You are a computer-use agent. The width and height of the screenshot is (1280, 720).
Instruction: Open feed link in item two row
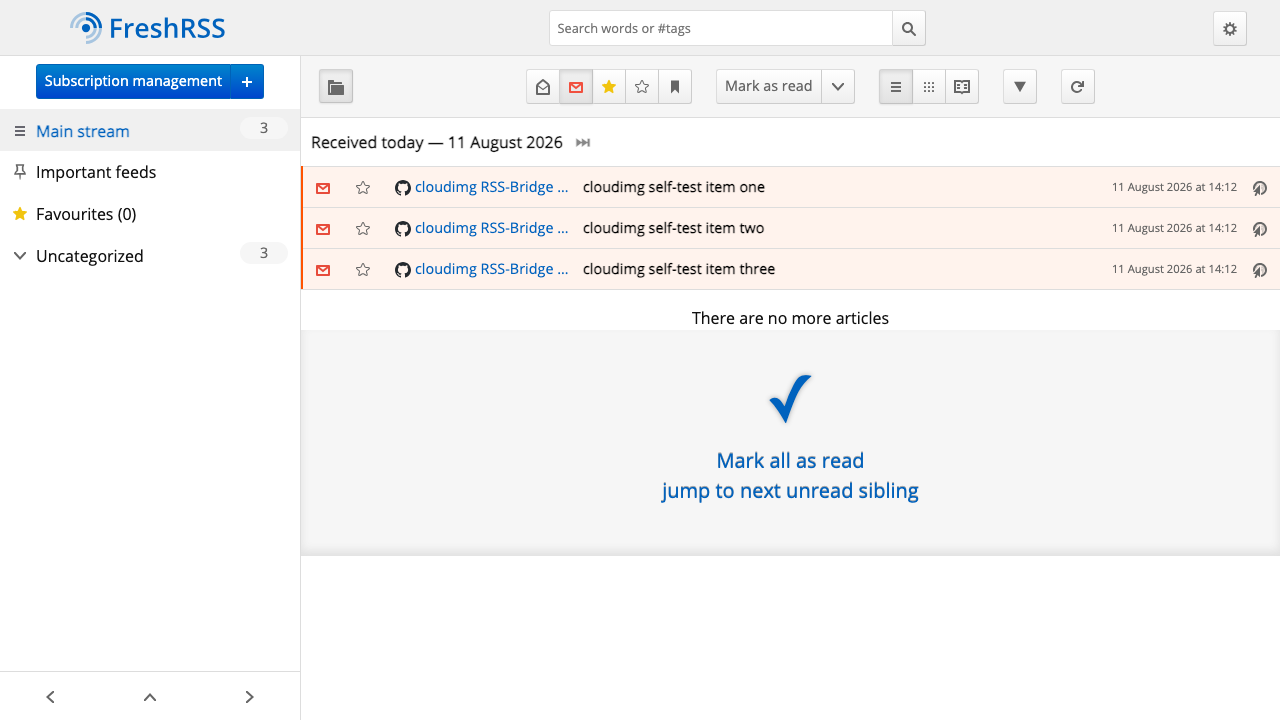[x=482, y=228]
